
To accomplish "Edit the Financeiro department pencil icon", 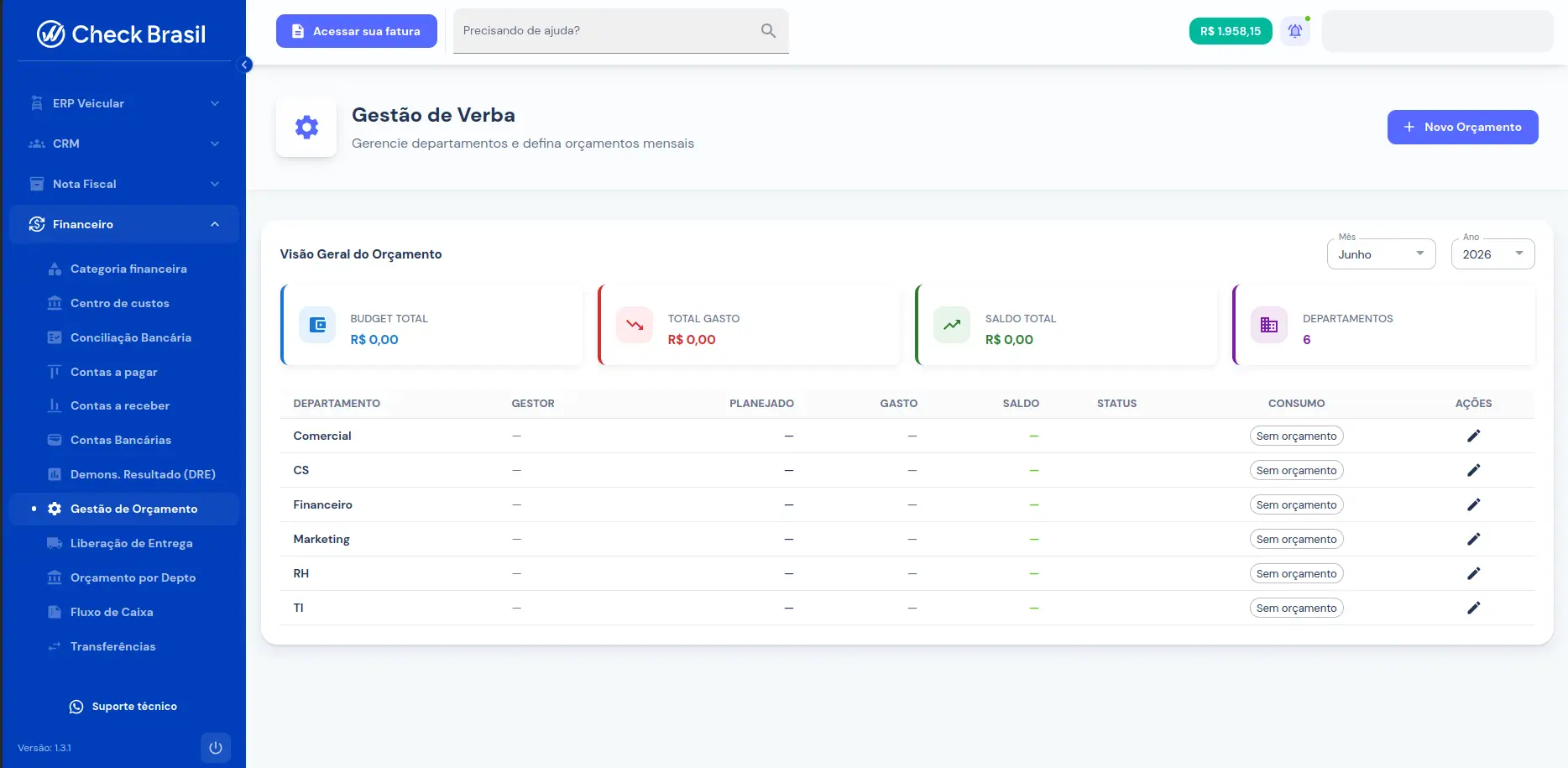I will click(1473, 504).
